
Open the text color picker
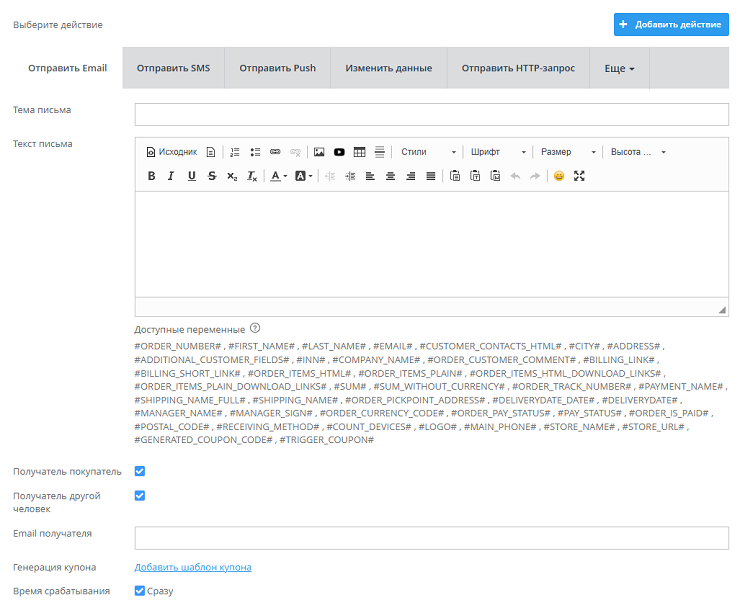click(x=279, y=176)
